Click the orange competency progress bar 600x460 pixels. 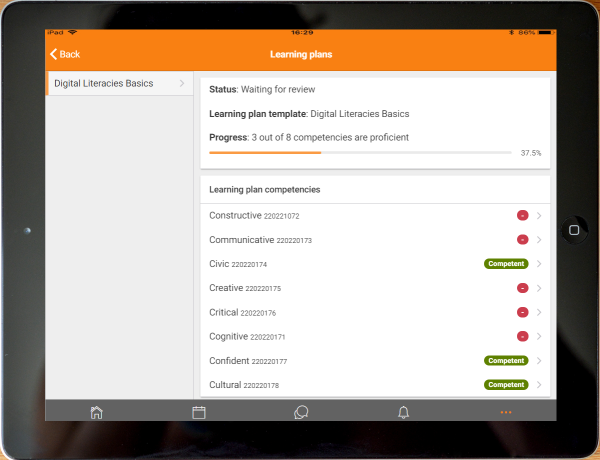click(265, 153)
